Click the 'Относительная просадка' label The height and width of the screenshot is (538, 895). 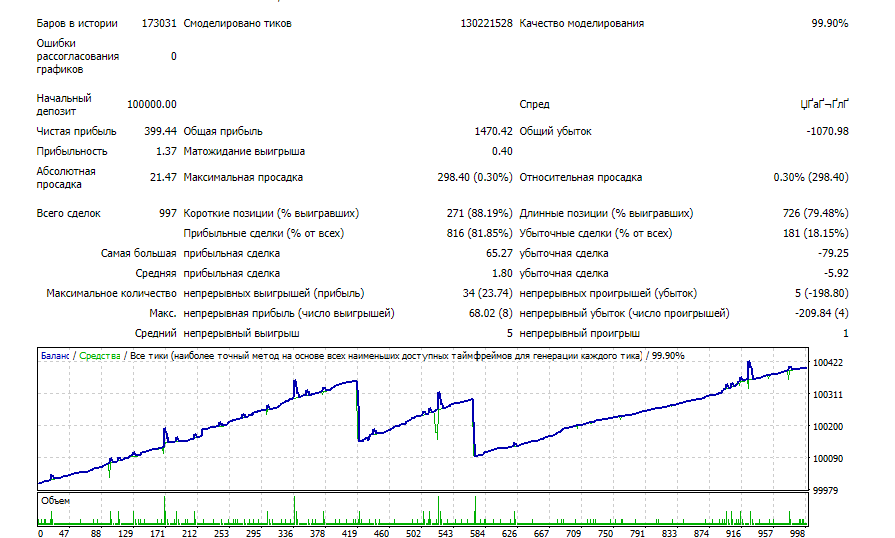pos(581,177)
